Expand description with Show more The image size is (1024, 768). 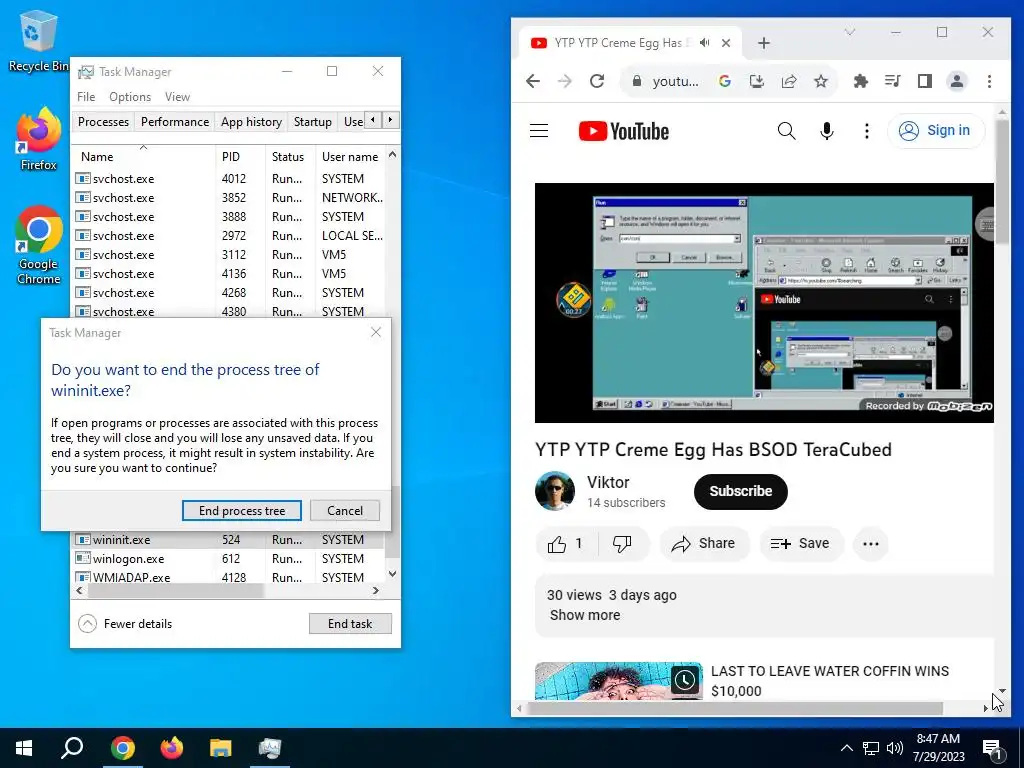pyautogui.click(x=585, y=615)
